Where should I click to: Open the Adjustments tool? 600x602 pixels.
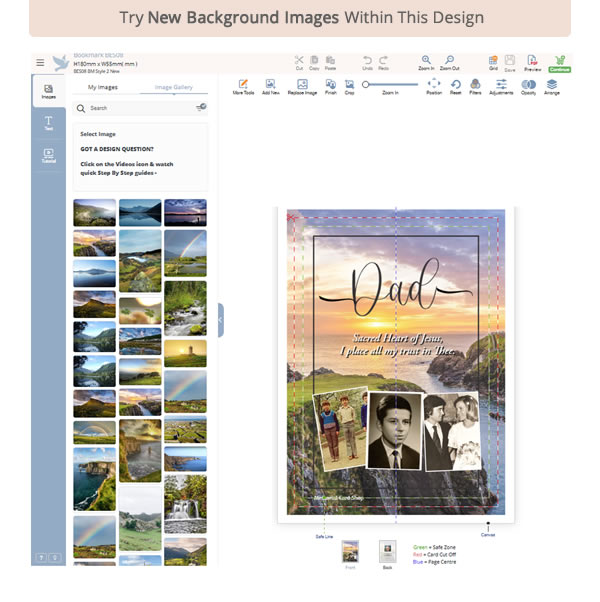pyautogui.click(x=501, y=86)
